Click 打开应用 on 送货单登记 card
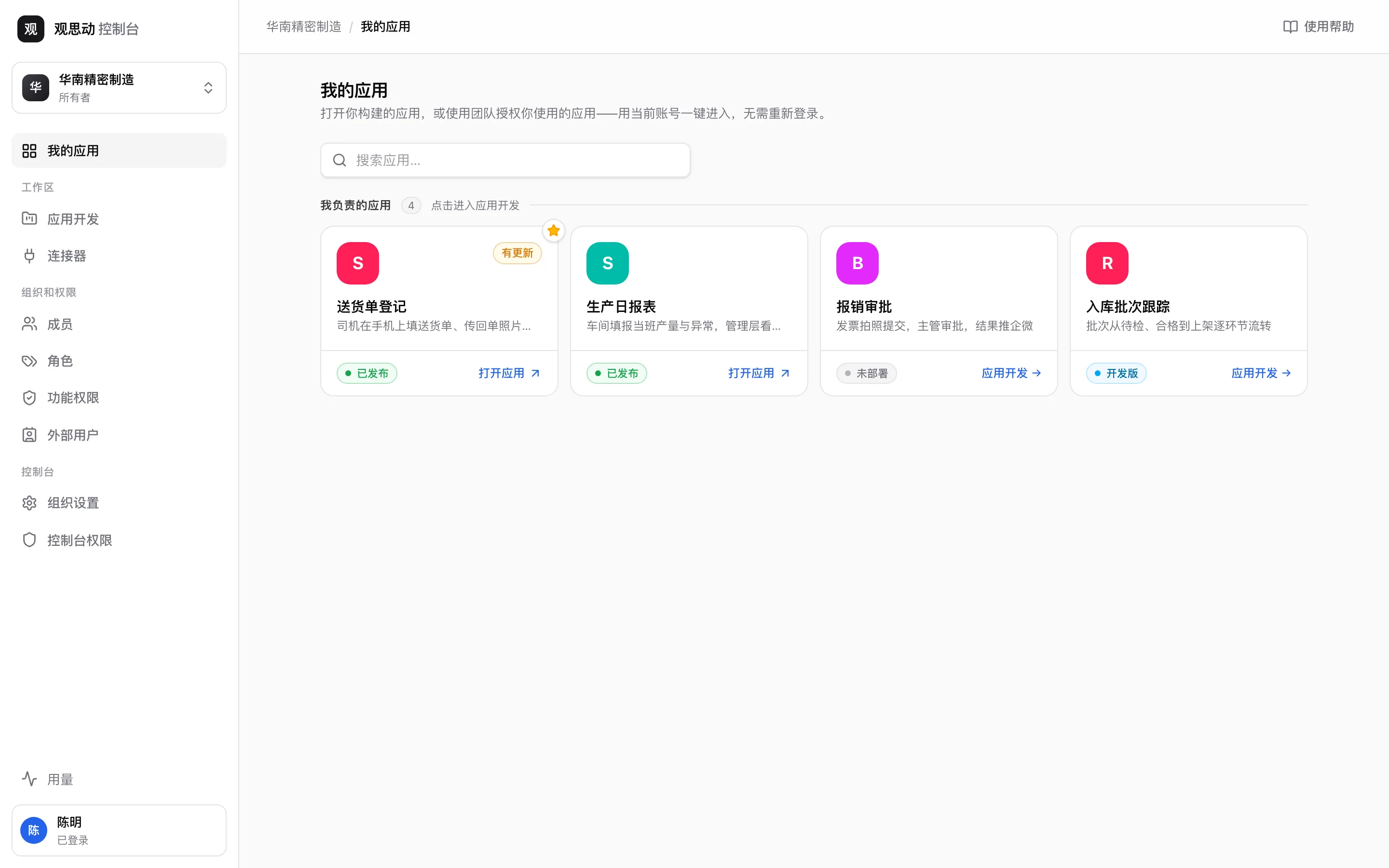Image resolution: width=1389 pixels, height=868 pixels. coord(509,373)
